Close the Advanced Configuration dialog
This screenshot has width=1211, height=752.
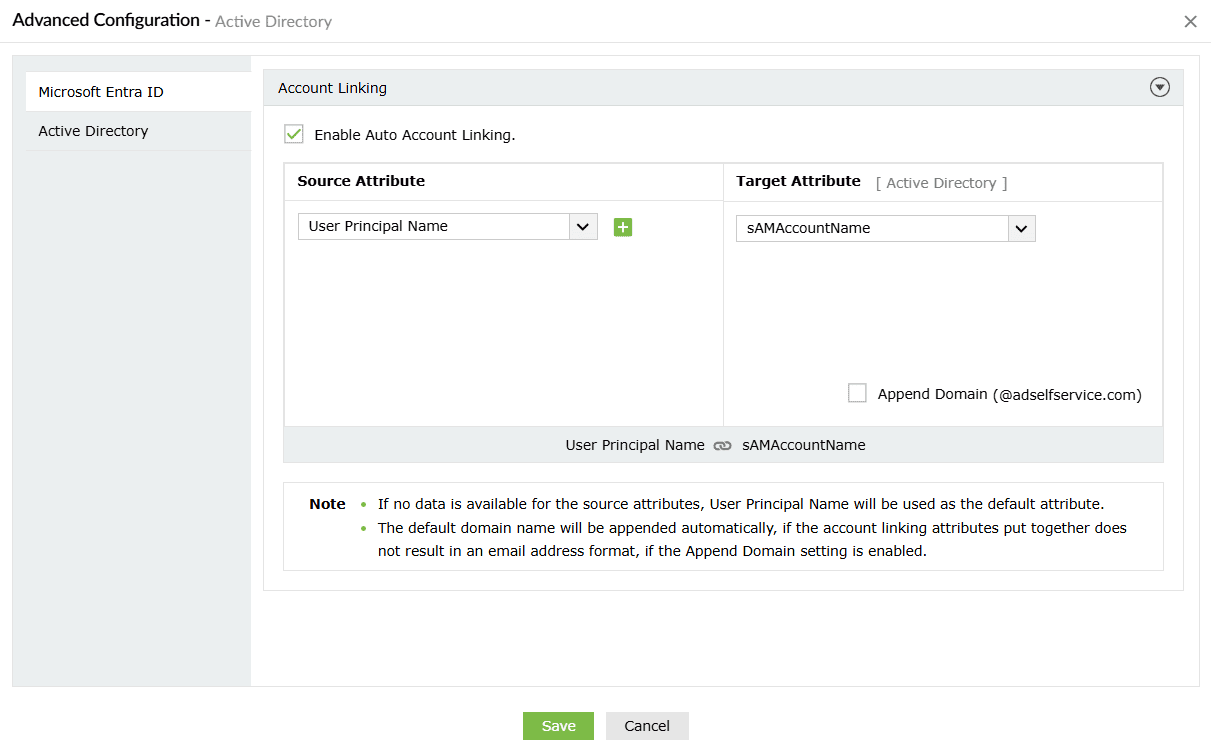pyautogui.click(x=1190, y=21)
